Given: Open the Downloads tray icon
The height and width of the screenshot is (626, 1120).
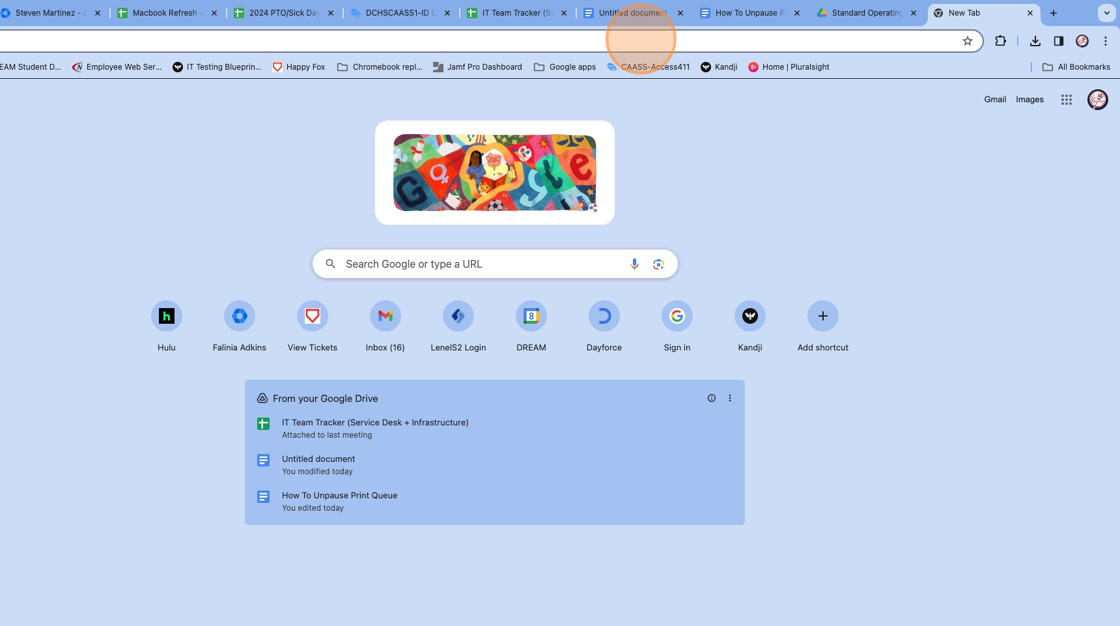Looking at the screenshot, I should (x=1035, y=41).
